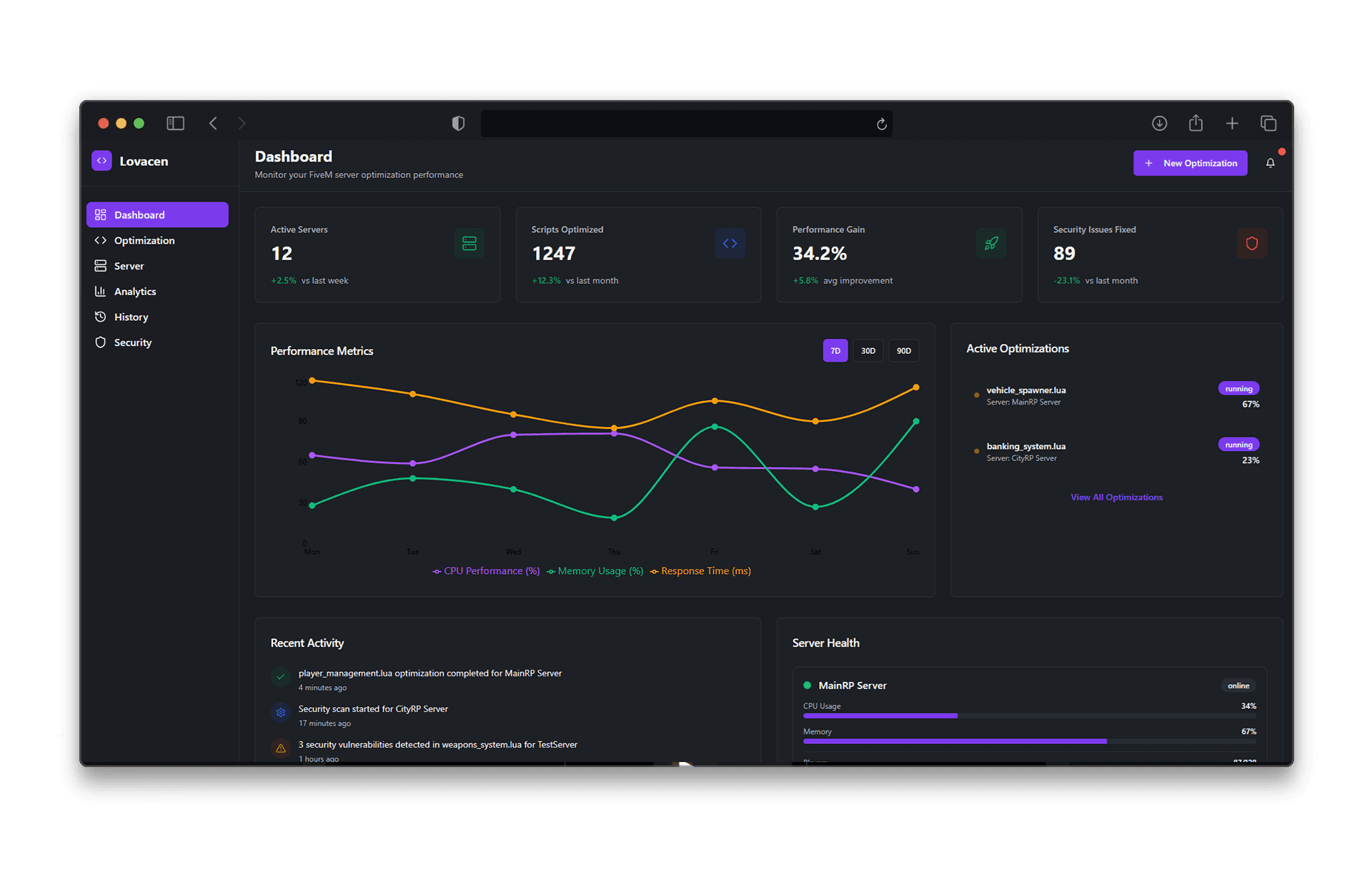Click the notification bell icon
The image size is (1372, 875).
[x=1270, y=163]
